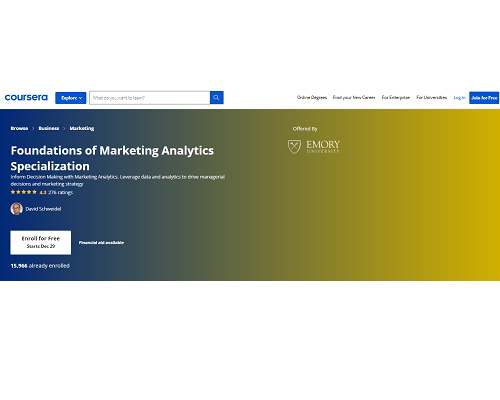Click the magnifier search button
Image resolution: width=500 pixels, height=400 pixels.
point(217,98)
